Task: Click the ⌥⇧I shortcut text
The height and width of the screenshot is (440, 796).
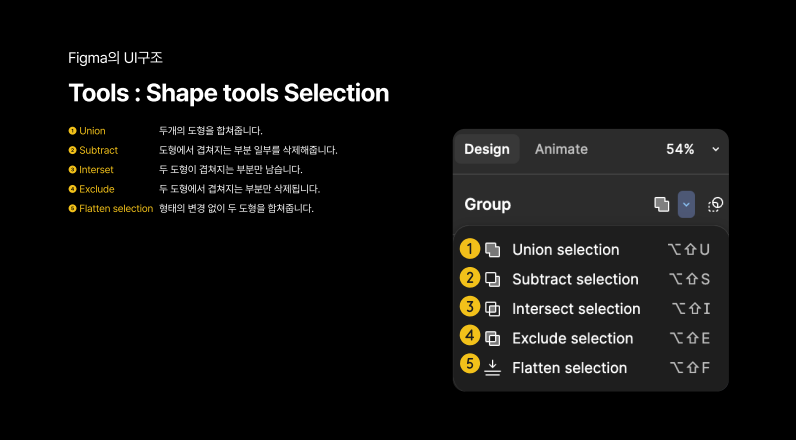Action: point(691,309)
